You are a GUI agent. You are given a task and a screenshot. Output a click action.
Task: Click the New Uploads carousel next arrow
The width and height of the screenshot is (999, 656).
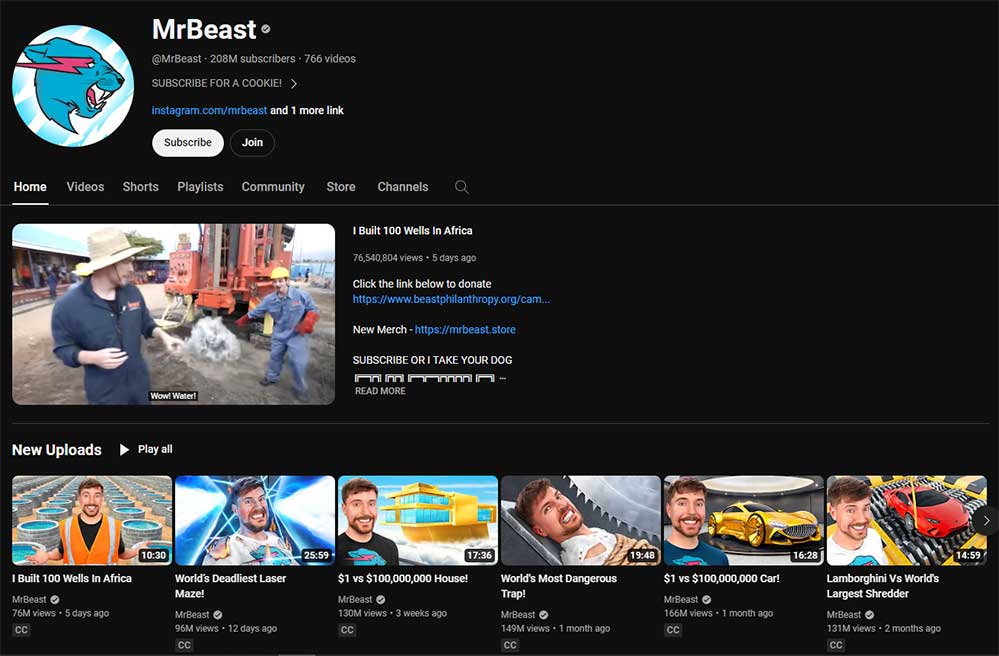(x=986, y=520)
